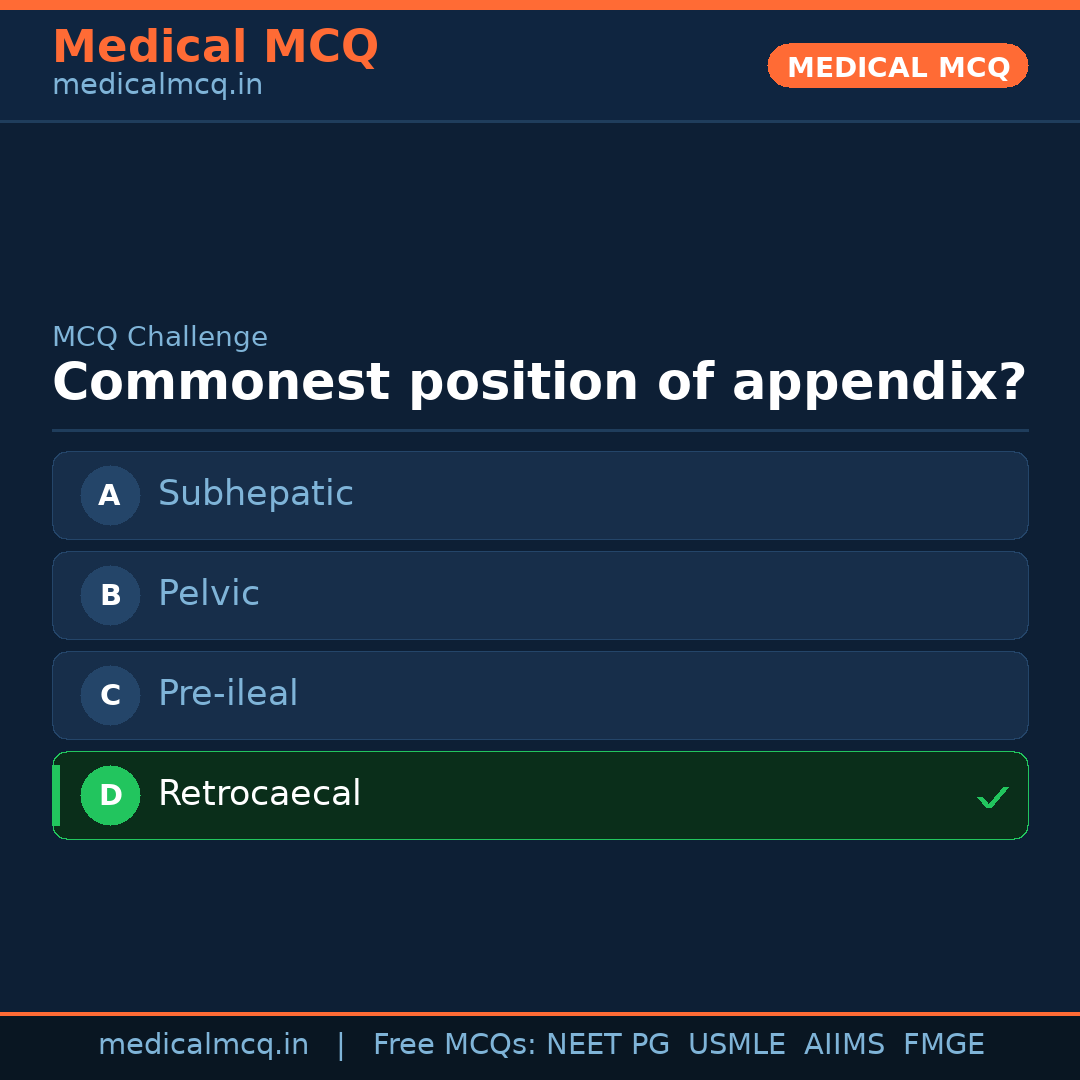Choose the Pre-ileal answer option

pyautogui.click(x=540, y=695)
